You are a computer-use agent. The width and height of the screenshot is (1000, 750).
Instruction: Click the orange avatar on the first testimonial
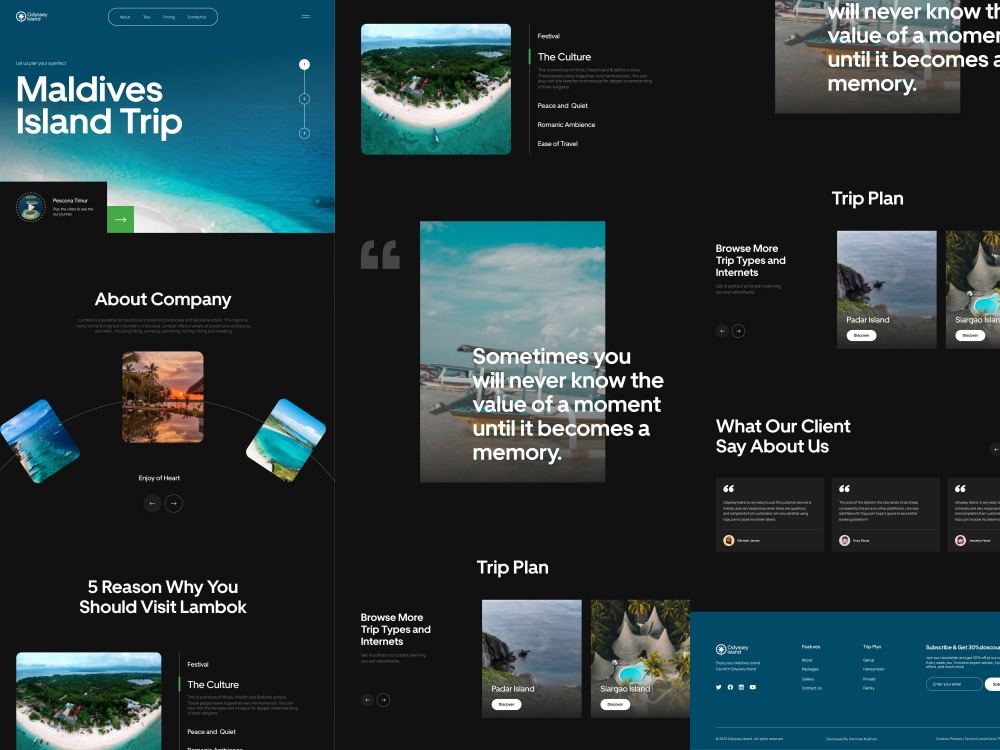(729, 540)
